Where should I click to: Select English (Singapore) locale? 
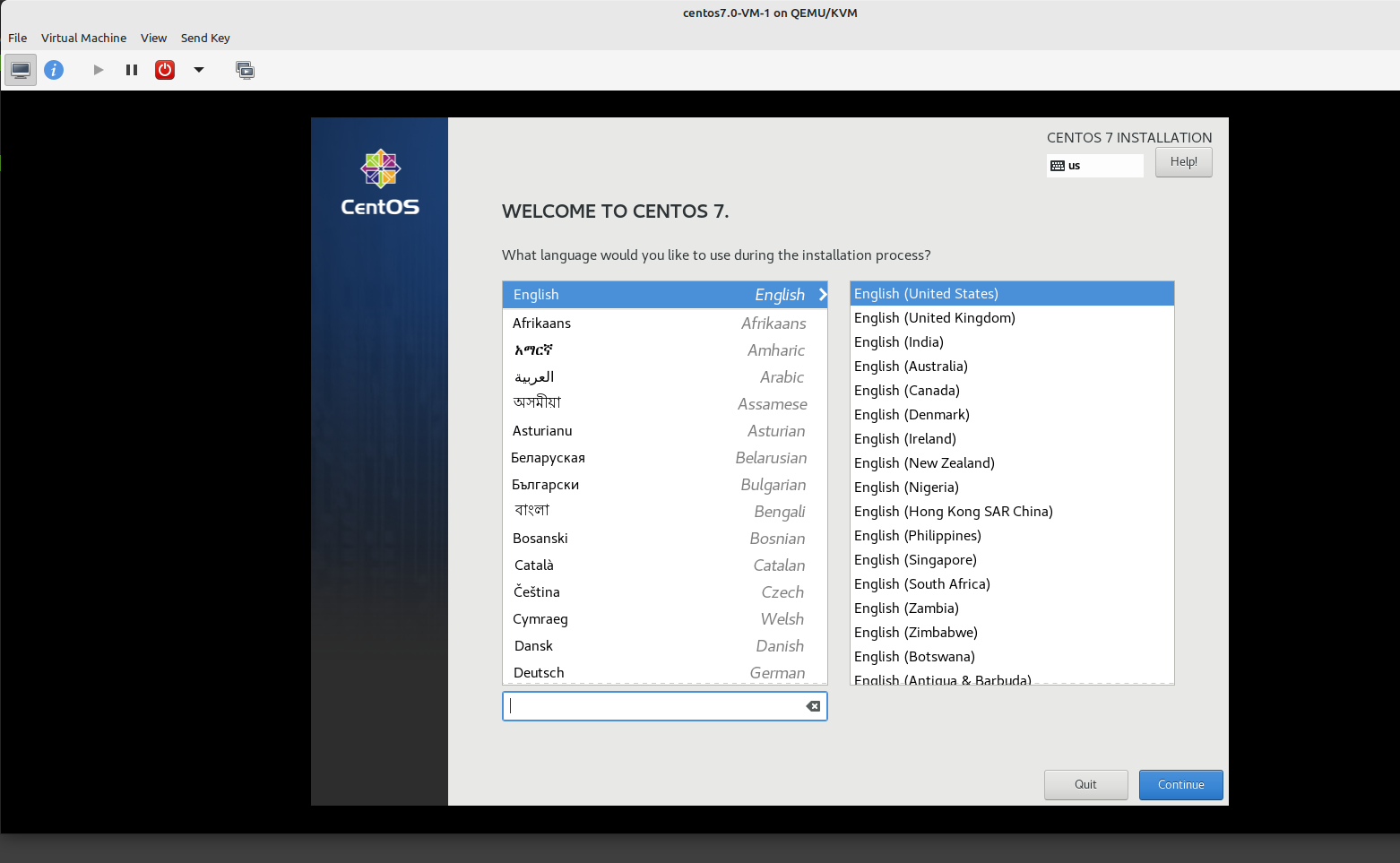coord(1012,559)
